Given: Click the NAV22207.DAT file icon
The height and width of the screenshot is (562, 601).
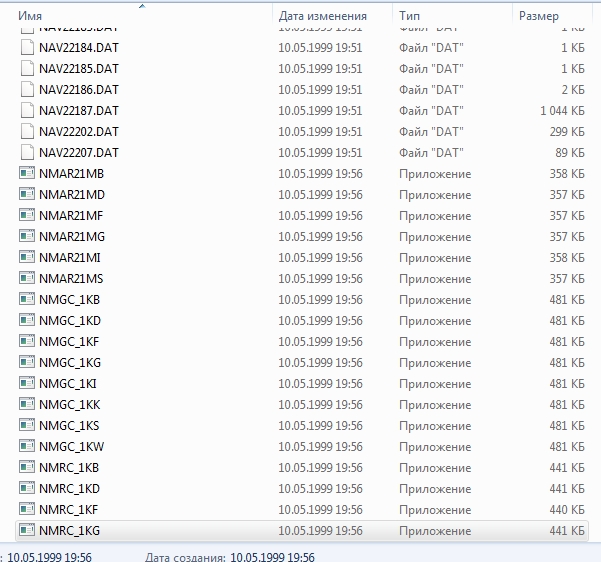Looking at the screenshot, I should 27,153.
